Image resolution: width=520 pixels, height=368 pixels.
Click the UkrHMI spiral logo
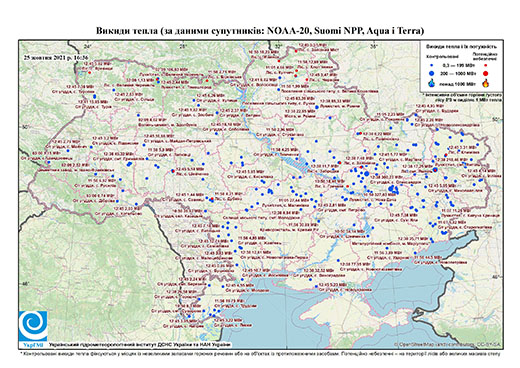33,326
